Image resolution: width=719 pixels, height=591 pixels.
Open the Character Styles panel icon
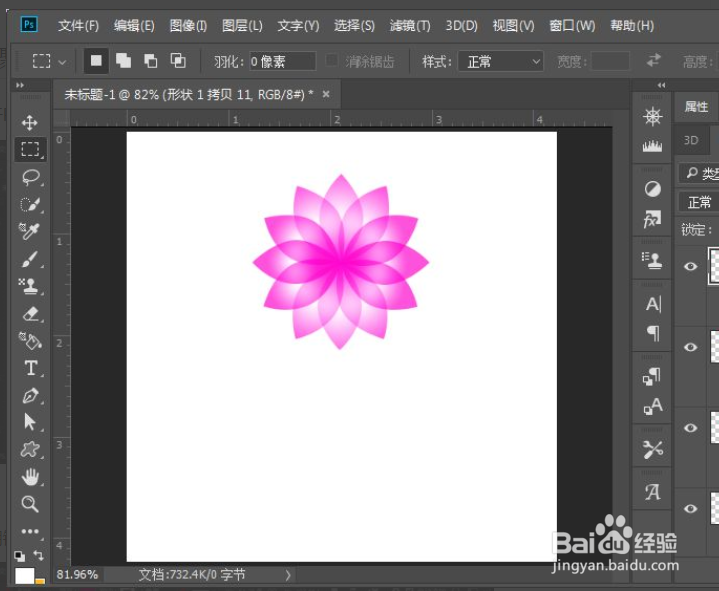point(653,406)
